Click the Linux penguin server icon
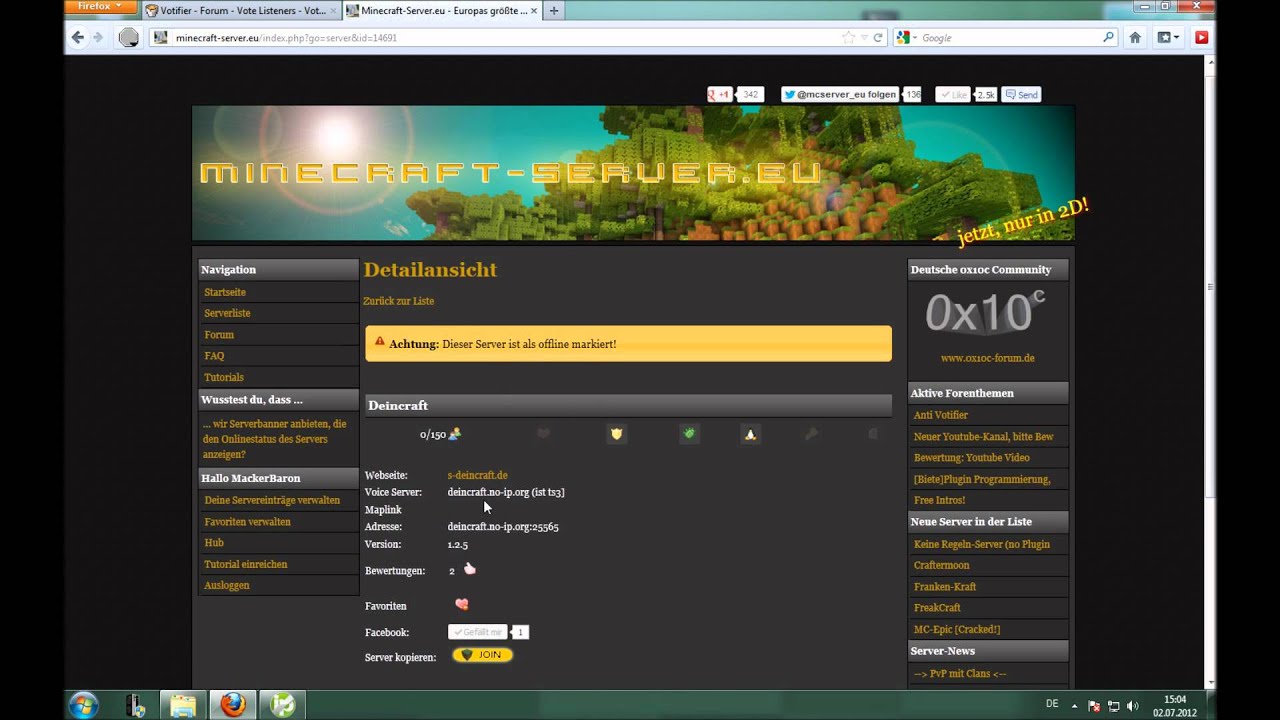 pos(750,434)
